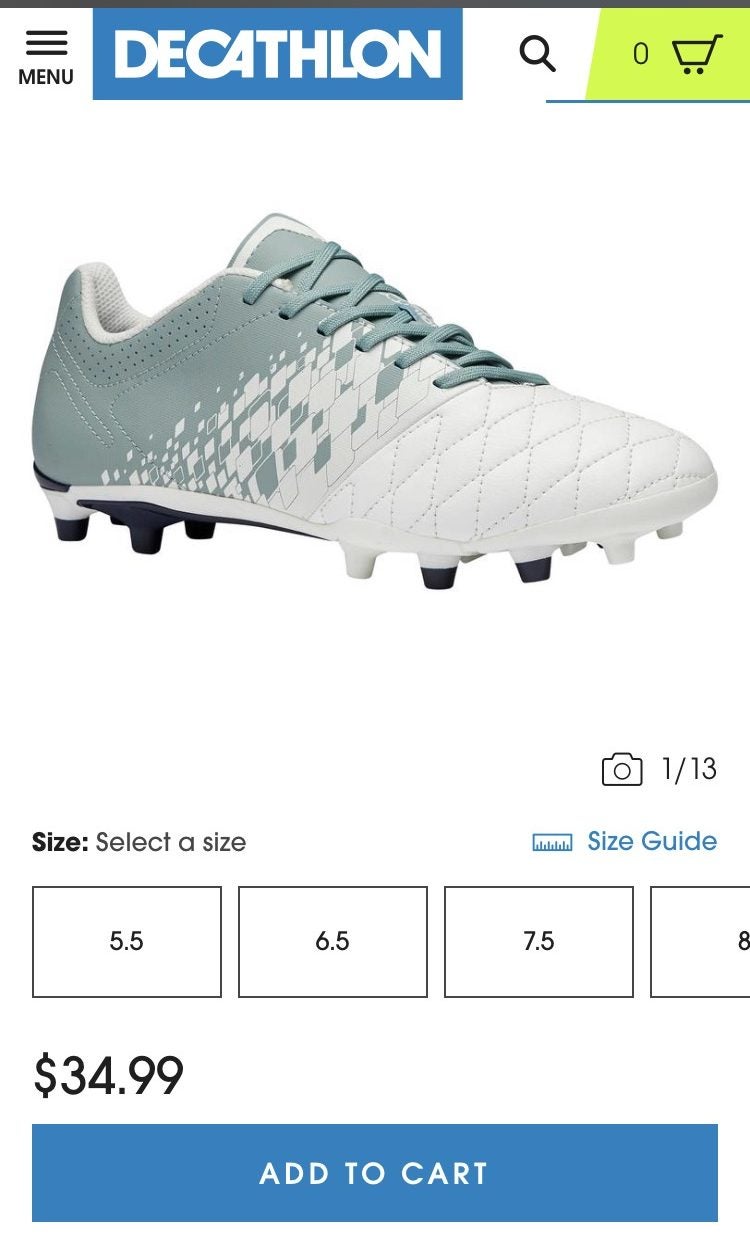Pick the 7.5 size box
This screenshot has width=750, height=1243.
coord(539,942)
